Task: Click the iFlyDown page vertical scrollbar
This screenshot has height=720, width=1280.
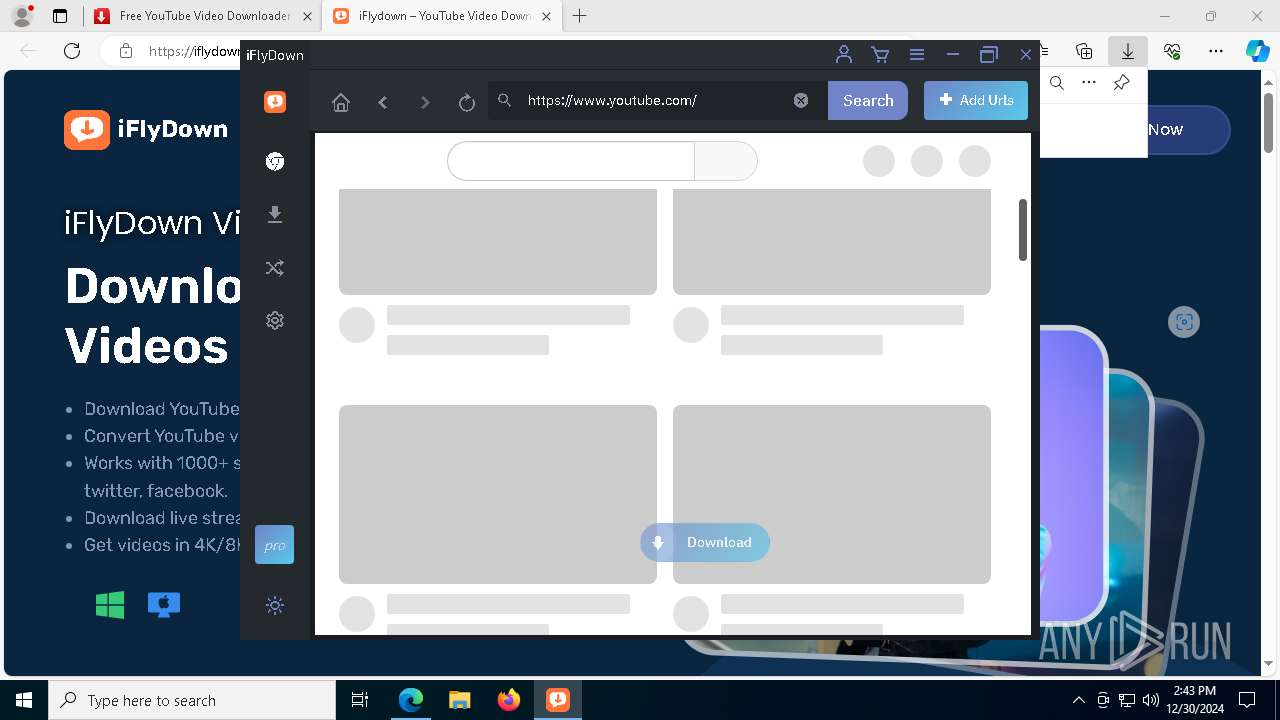Action: pyautogui.click(x=1023, y=230)
